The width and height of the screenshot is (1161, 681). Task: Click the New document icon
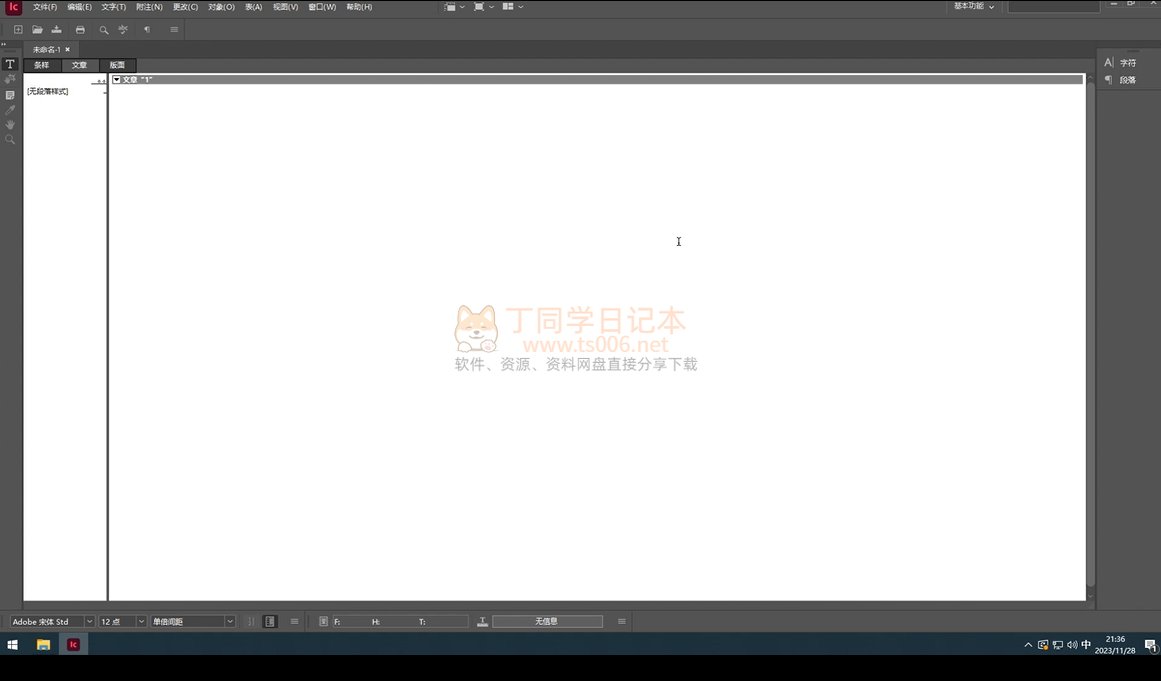pyautogui.click(x=18, y=30)
